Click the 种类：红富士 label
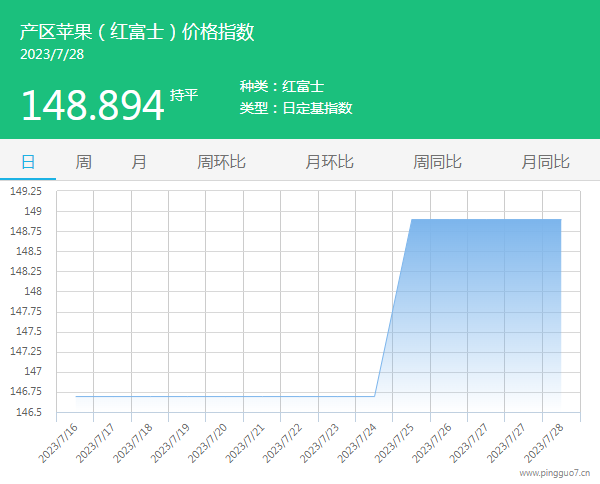This screenshot has width=600, height=484. (282, 87)
